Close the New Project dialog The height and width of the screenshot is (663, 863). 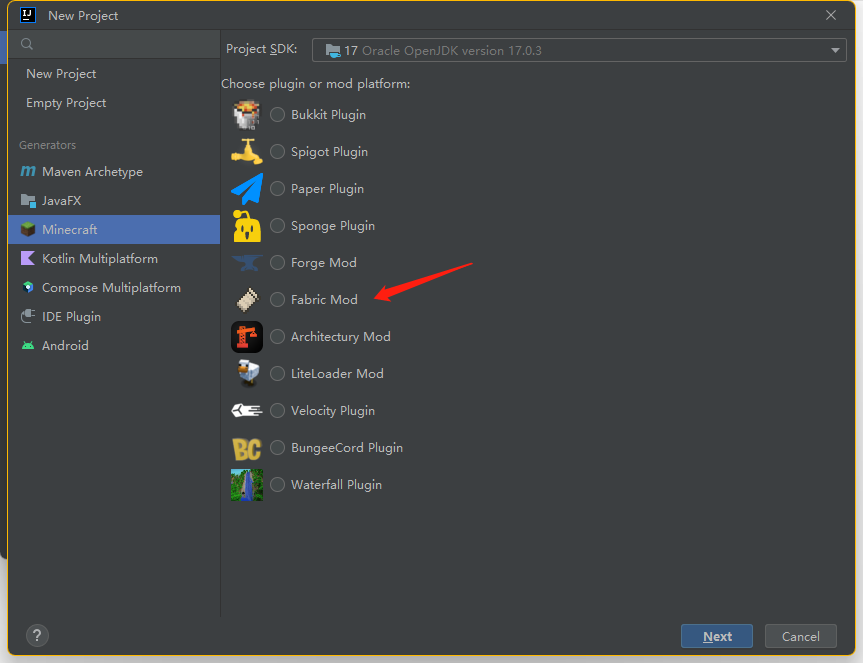coord(831,15)
